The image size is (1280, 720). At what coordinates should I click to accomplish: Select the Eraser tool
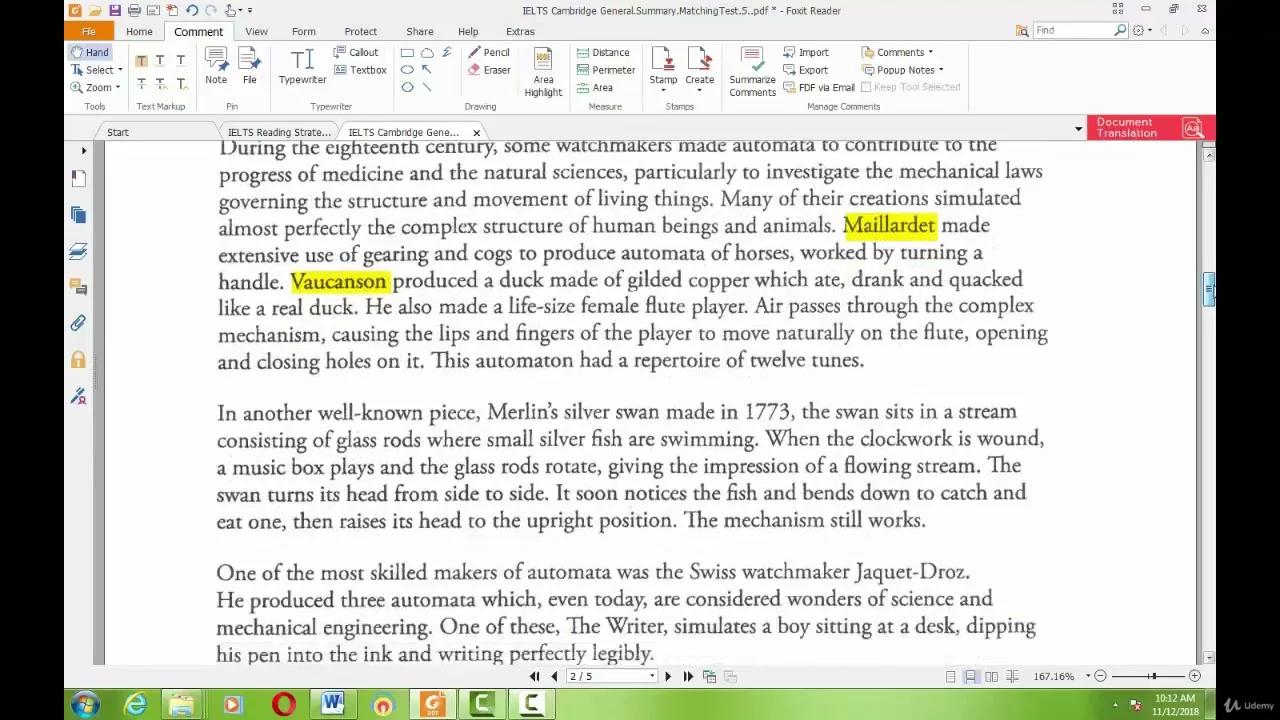pyautogui.click(x=490, y=69)
